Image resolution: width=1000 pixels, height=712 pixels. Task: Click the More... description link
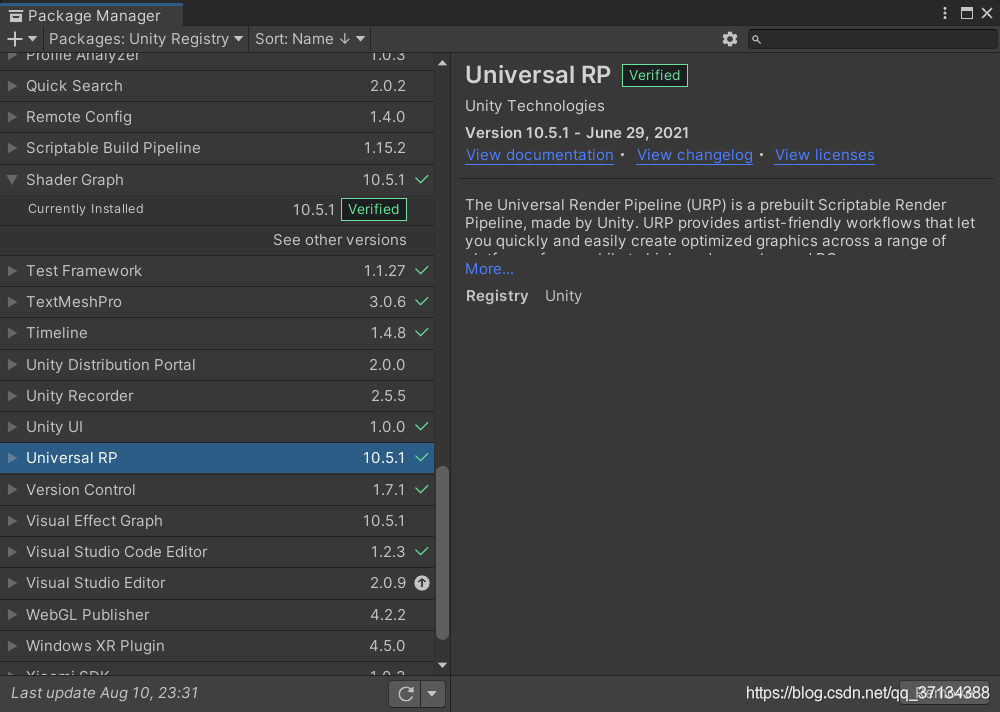click(489, 269)
